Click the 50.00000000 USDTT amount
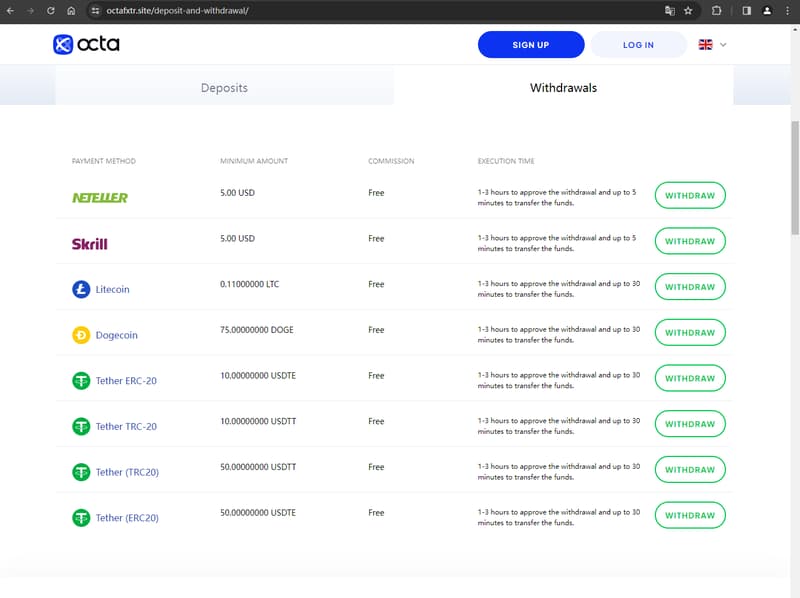800x598 pixels. [258, 467]
